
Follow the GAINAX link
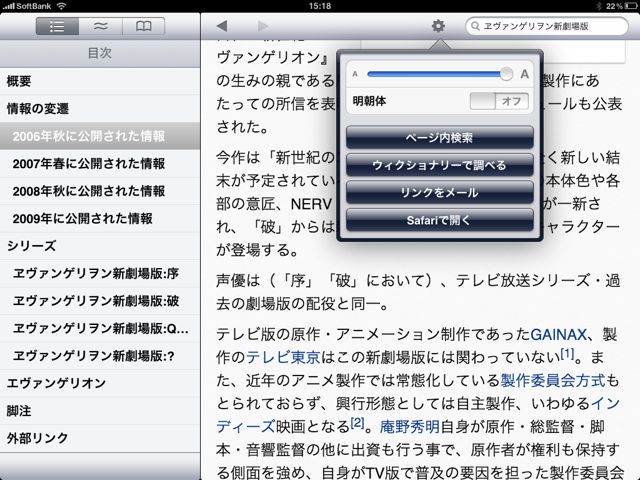click(x=558, y=335)
